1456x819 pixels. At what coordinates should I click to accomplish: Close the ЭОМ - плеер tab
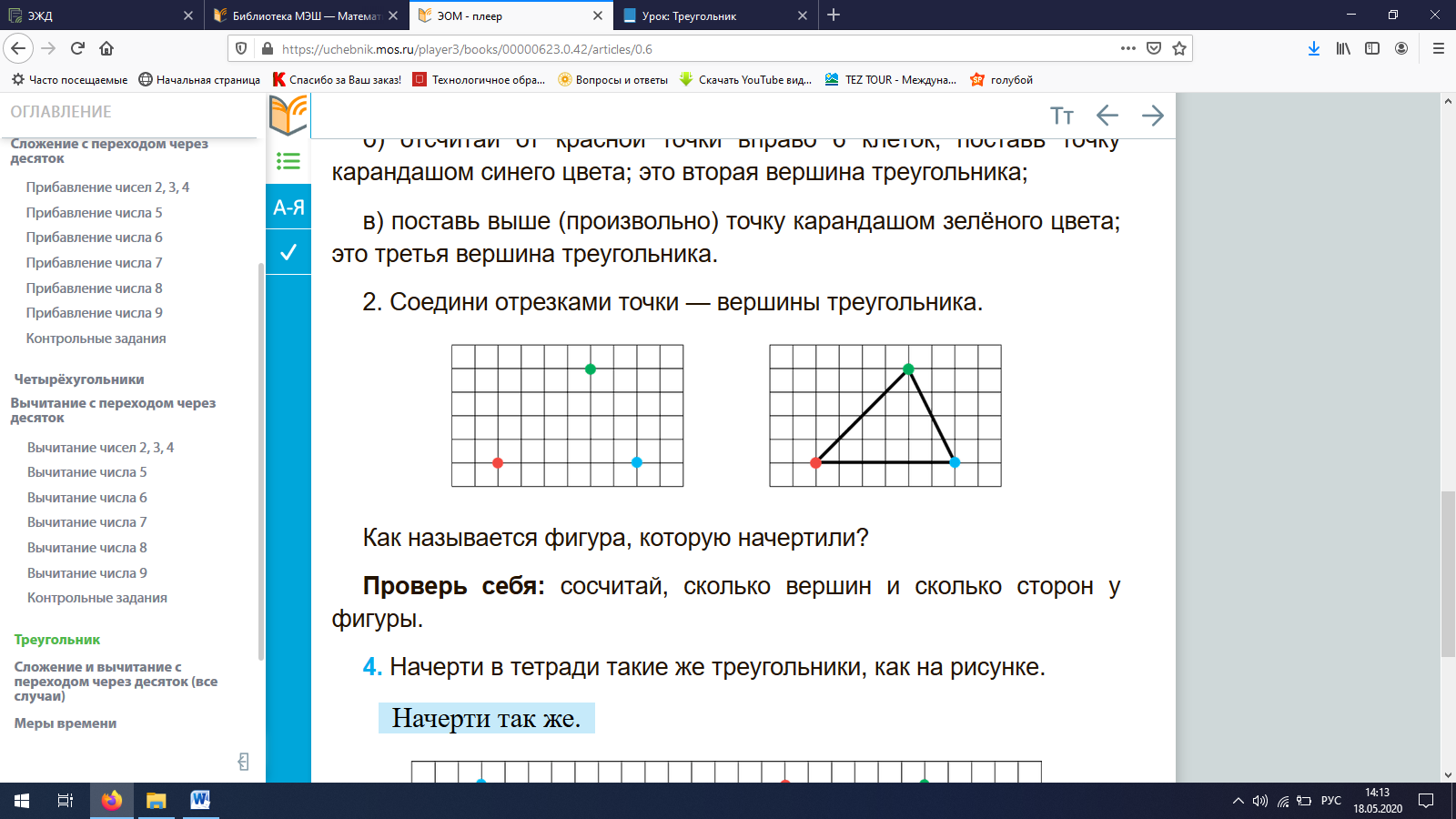tap(598, 15)
